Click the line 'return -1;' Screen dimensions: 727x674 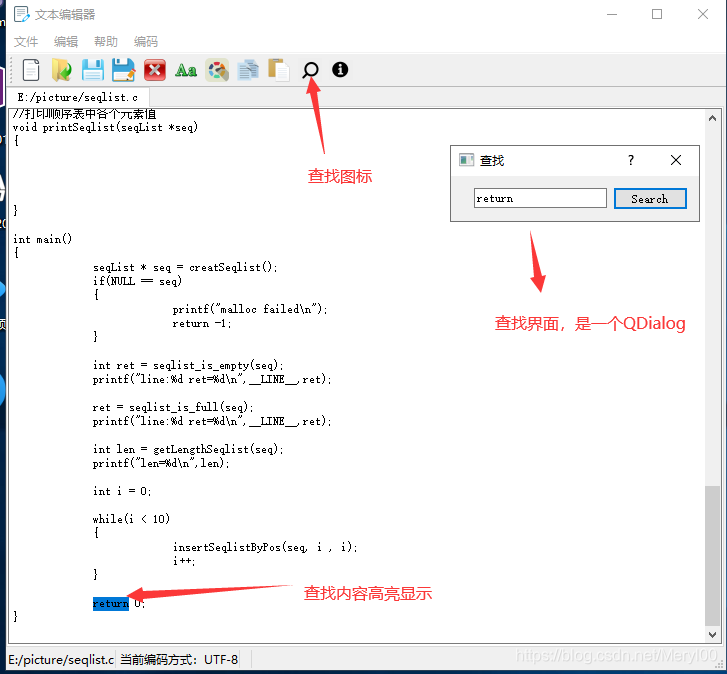(x=202, y=323)
